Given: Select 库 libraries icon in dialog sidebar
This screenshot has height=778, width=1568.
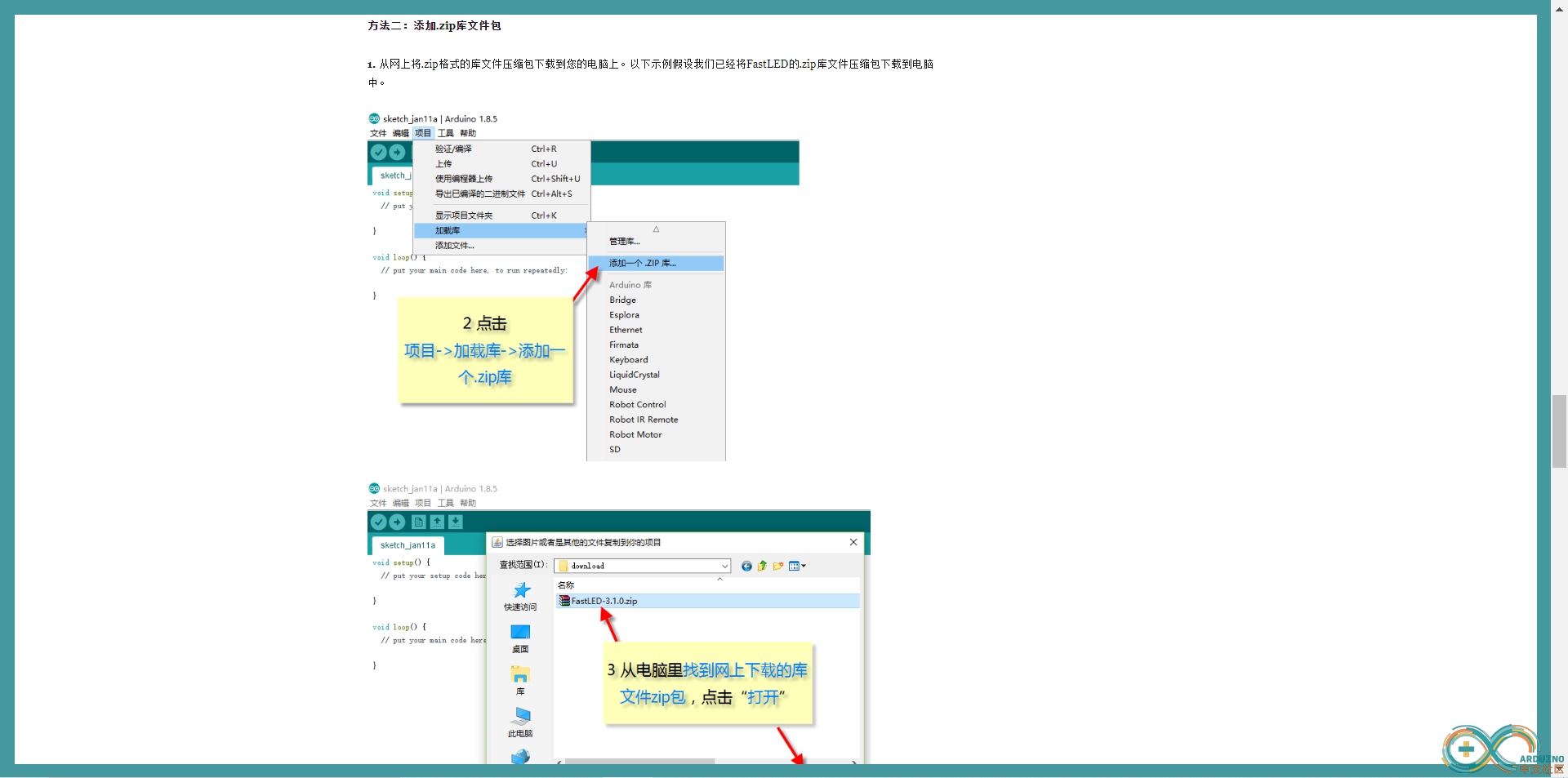Looking at the screenshot, I should (x=520, y=674).
